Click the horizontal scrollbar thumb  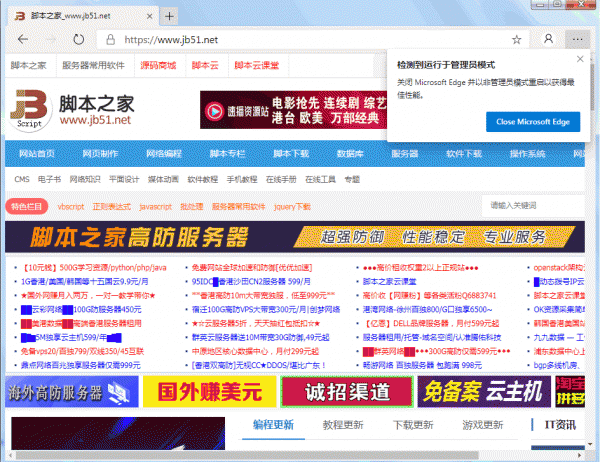coord(247,455)
